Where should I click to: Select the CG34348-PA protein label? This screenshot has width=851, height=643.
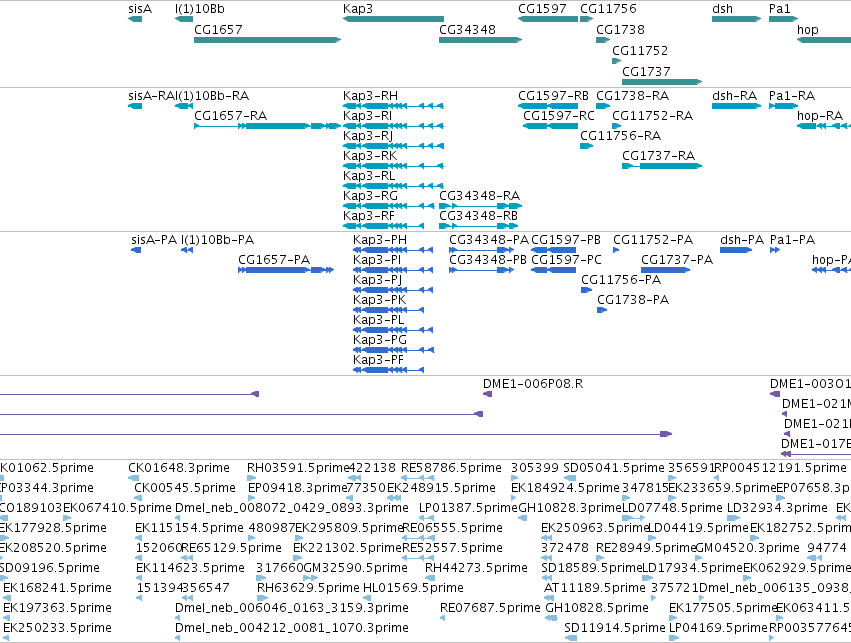(x=488, y=240)
